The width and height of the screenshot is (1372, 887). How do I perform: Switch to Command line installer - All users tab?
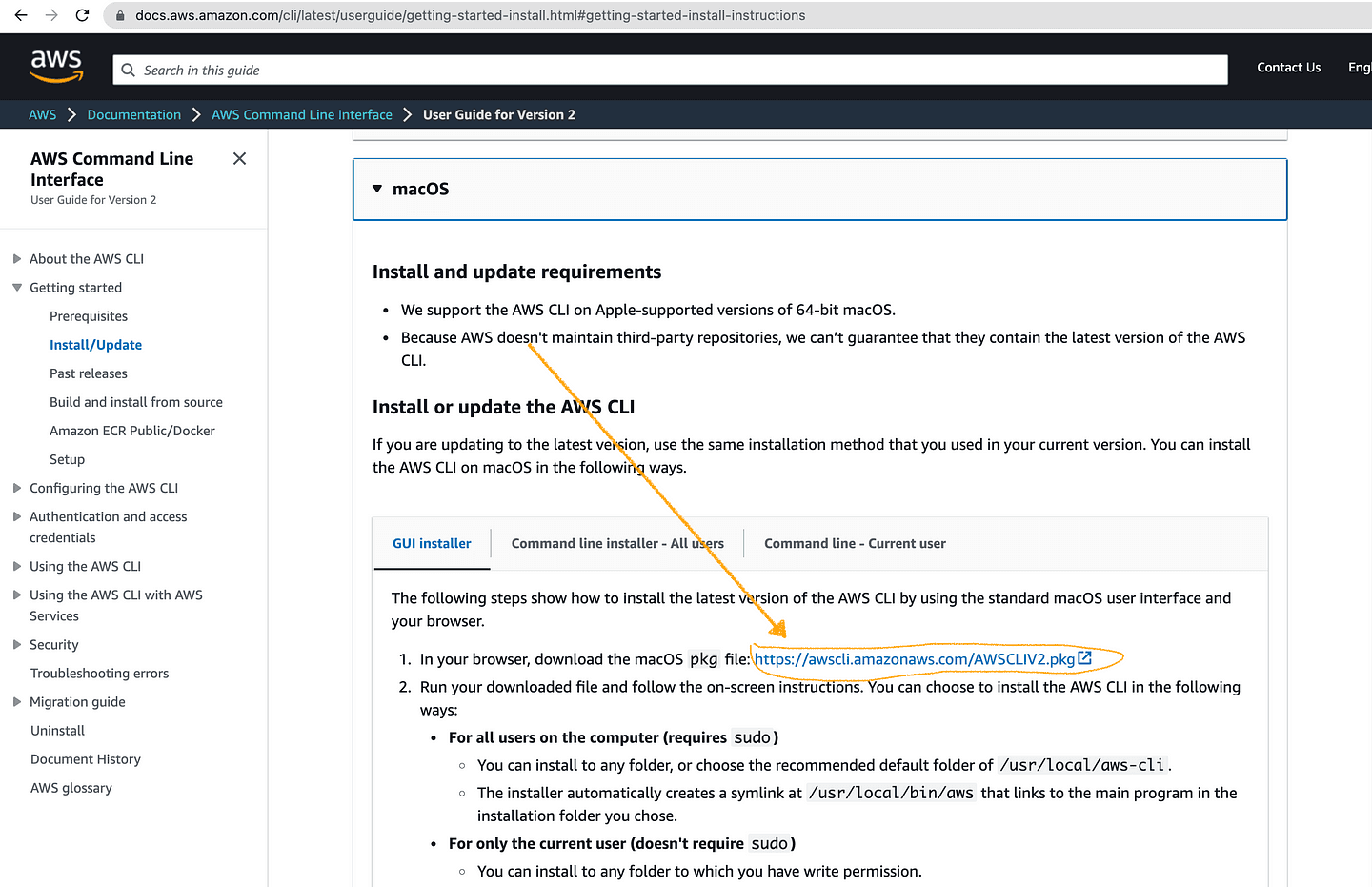tap(617, 543)
